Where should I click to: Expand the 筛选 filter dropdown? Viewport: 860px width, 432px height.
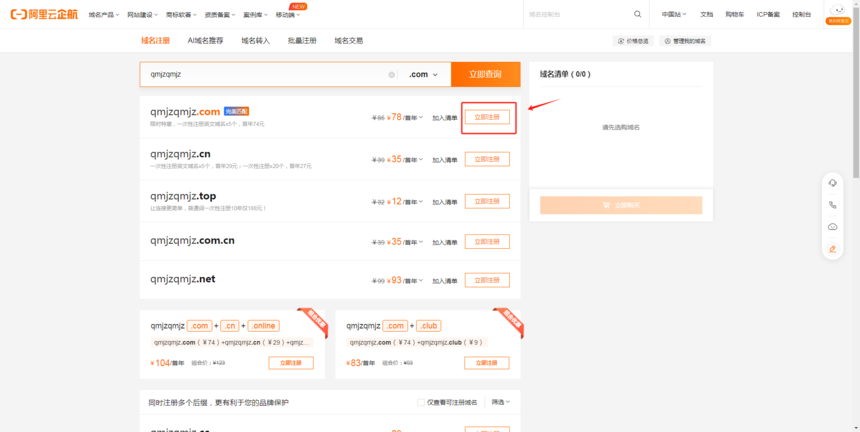click(500, 402)
